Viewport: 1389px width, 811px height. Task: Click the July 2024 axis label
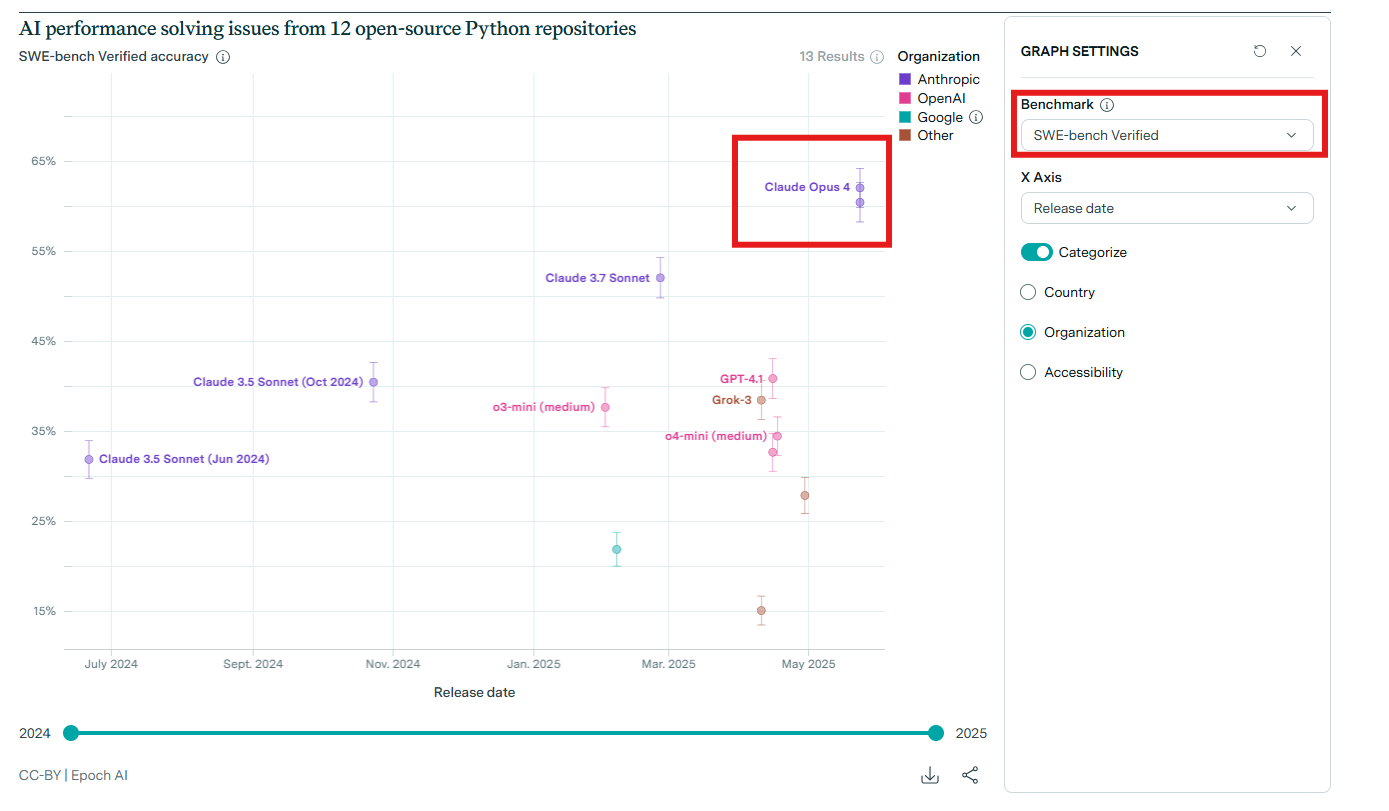[x=111, y=664]
